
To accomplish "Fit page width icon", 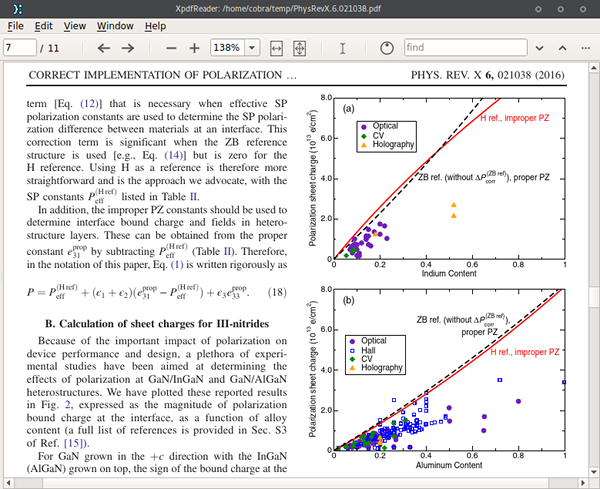I will click(x=276, y=48).
